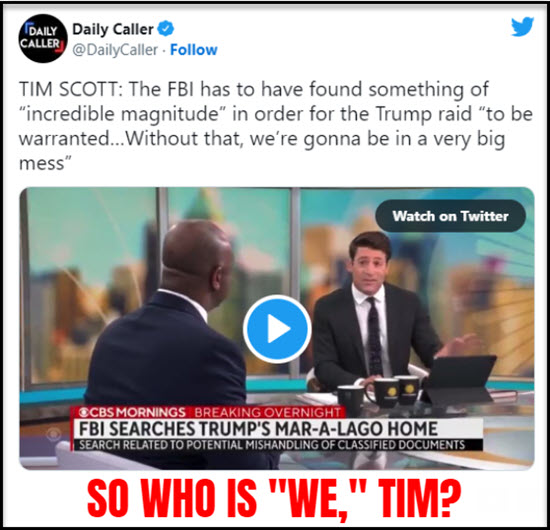Click the CBS Mornings logo in the chyron
The image size is (550, 530).
click(x=132, y=411)
